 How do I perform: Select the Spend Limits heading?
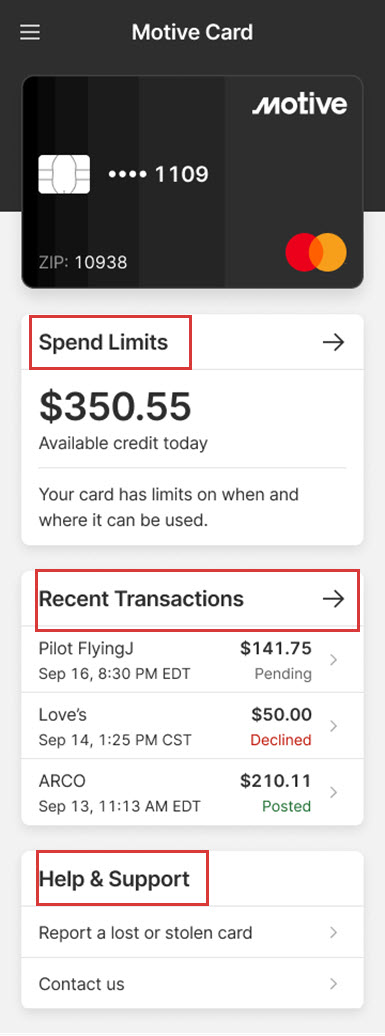tap(104, 342)
